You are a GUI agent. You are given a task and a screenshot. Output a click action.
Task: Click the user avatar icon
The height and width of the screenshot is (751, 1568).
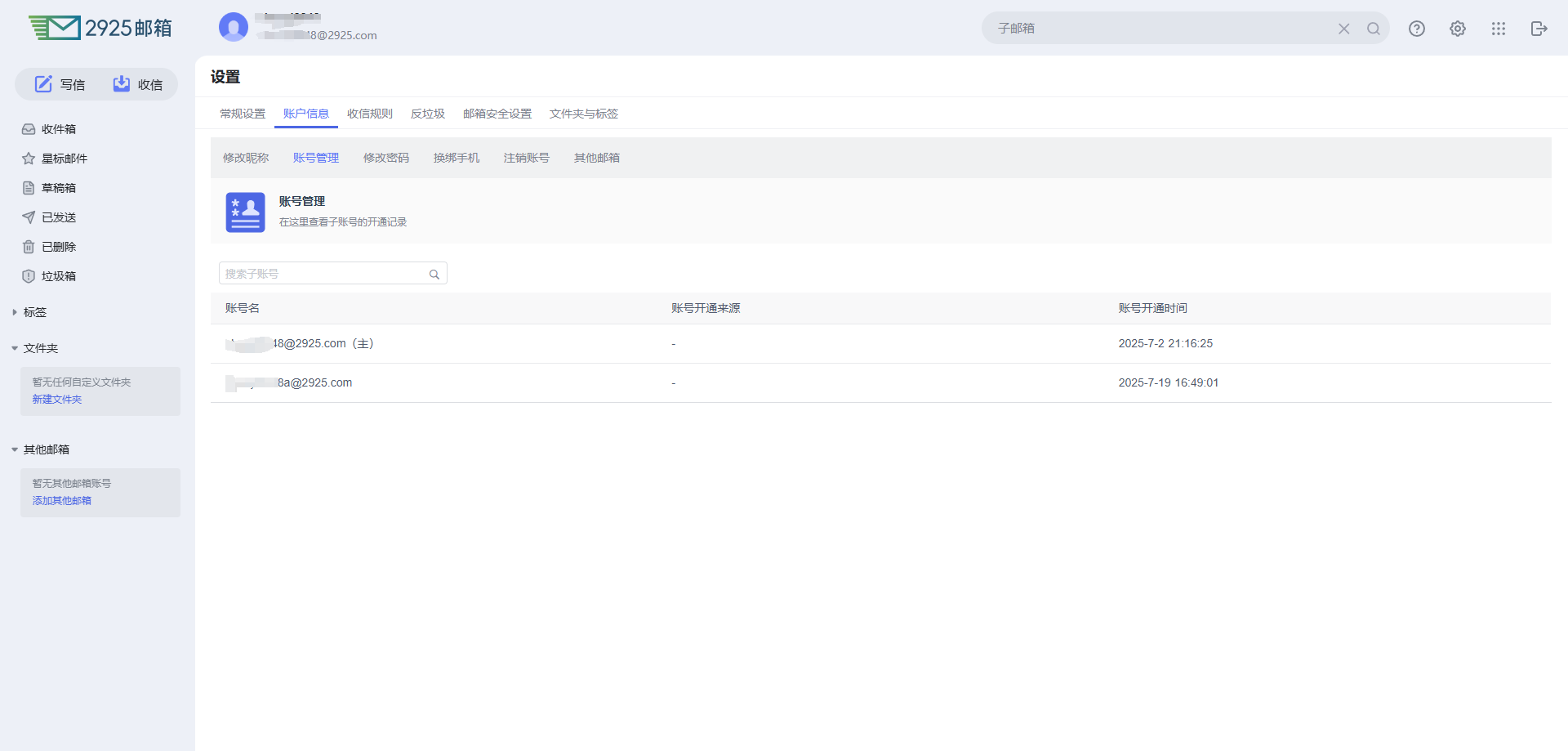click(234, 27)
